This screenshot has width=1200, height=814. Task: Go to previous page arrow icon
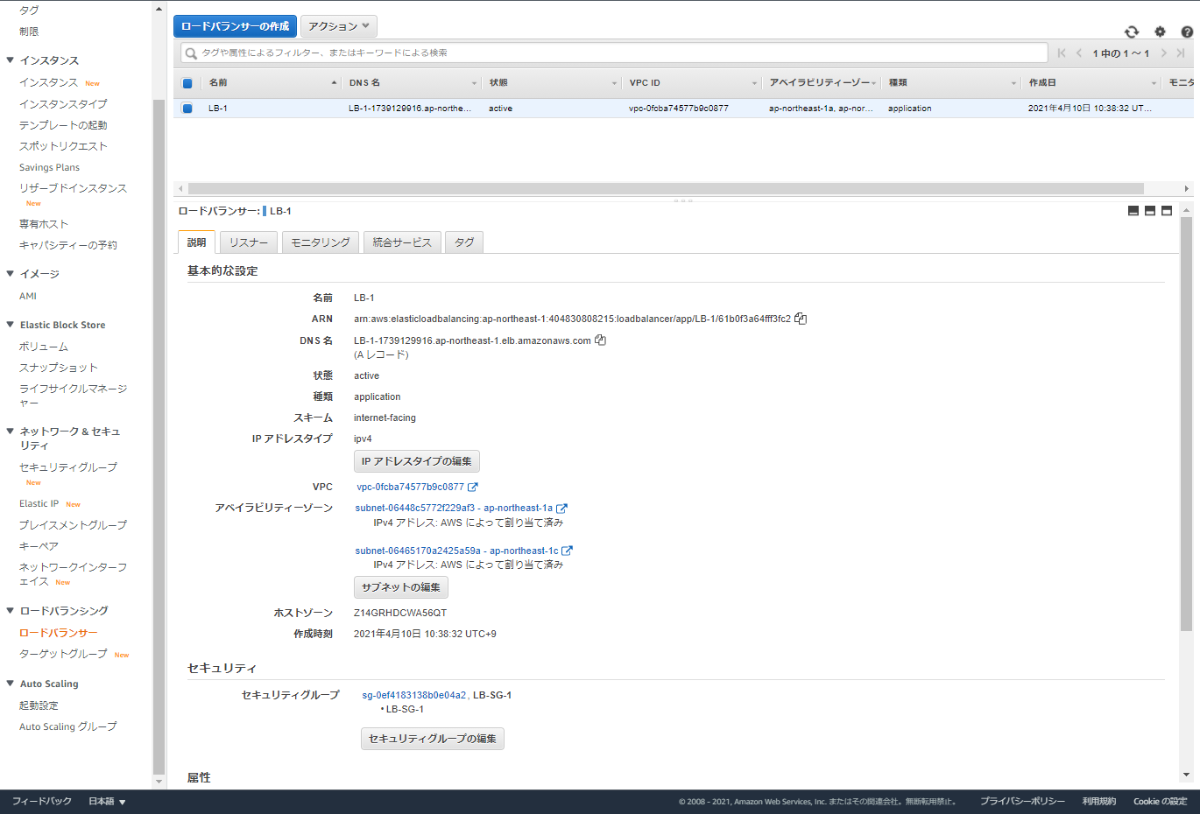click(x=1079, y=53)
